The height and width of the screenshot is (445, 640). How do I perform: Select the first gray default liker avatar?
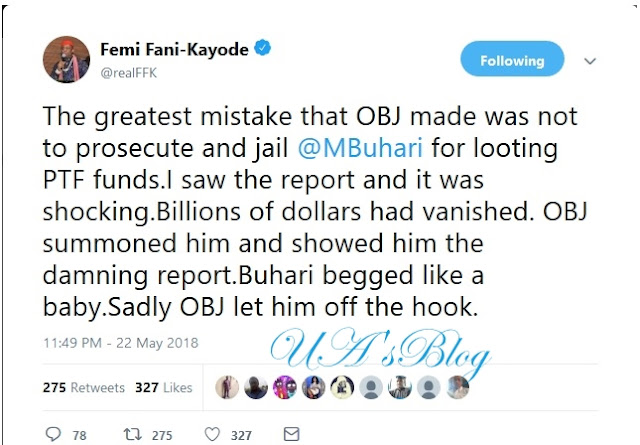(371, 387)
